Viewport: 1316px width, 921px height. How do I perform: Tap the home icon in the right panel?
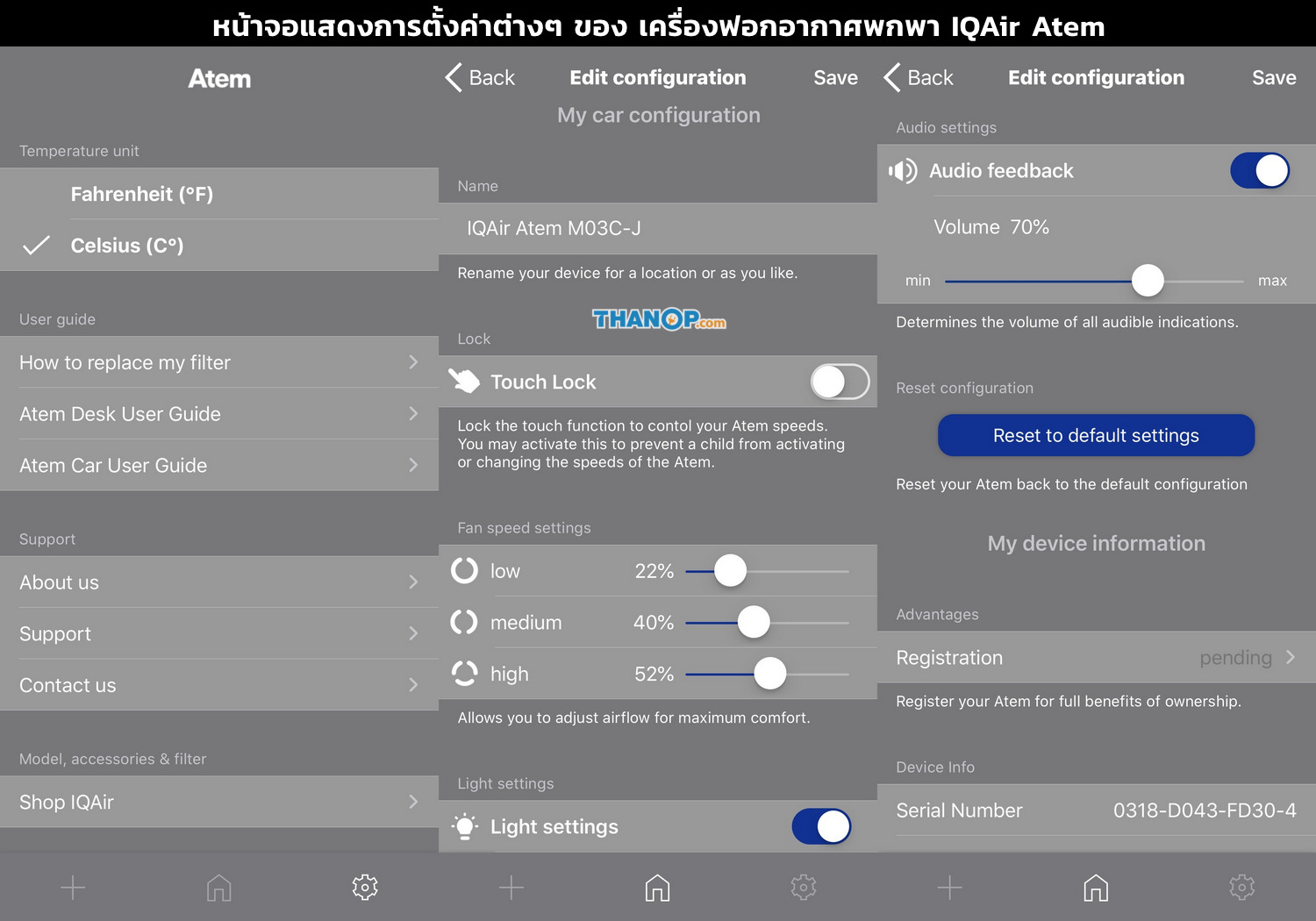1096,888
